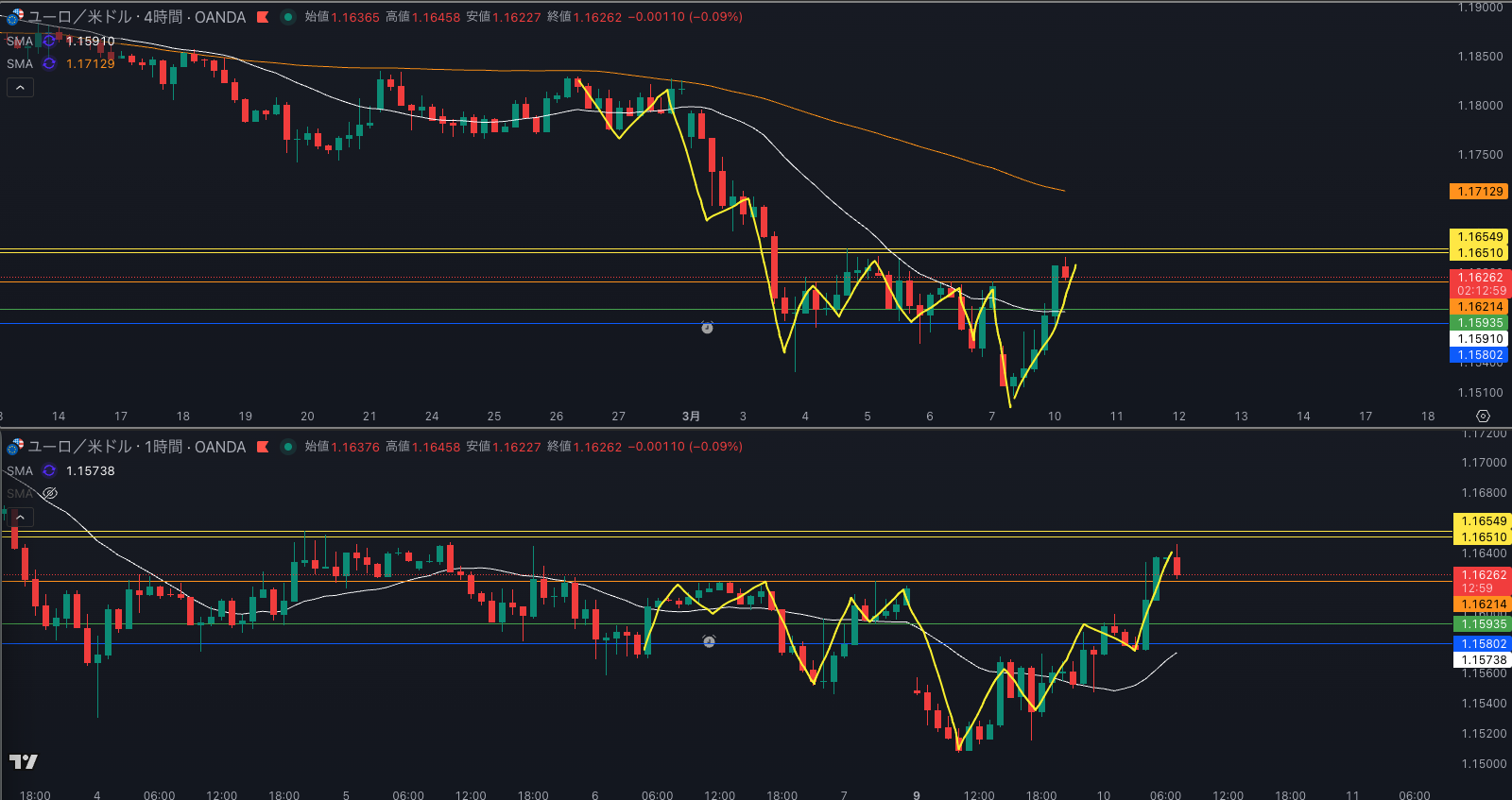Click the red flag icon on the 1-hour chart
Image resolution: width=1512 pixels, height=800 pixels.
click(263, 447)
